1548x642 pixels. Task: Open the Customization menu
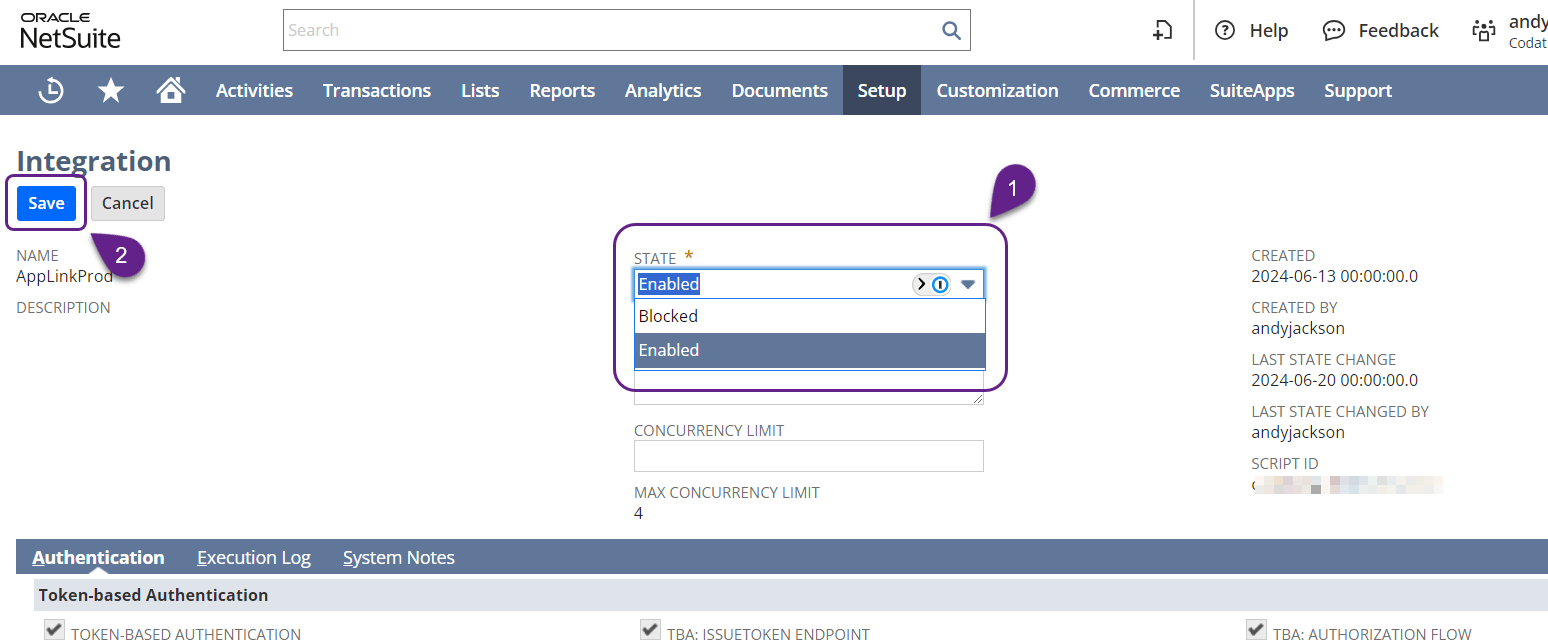(x=997, y=90)
